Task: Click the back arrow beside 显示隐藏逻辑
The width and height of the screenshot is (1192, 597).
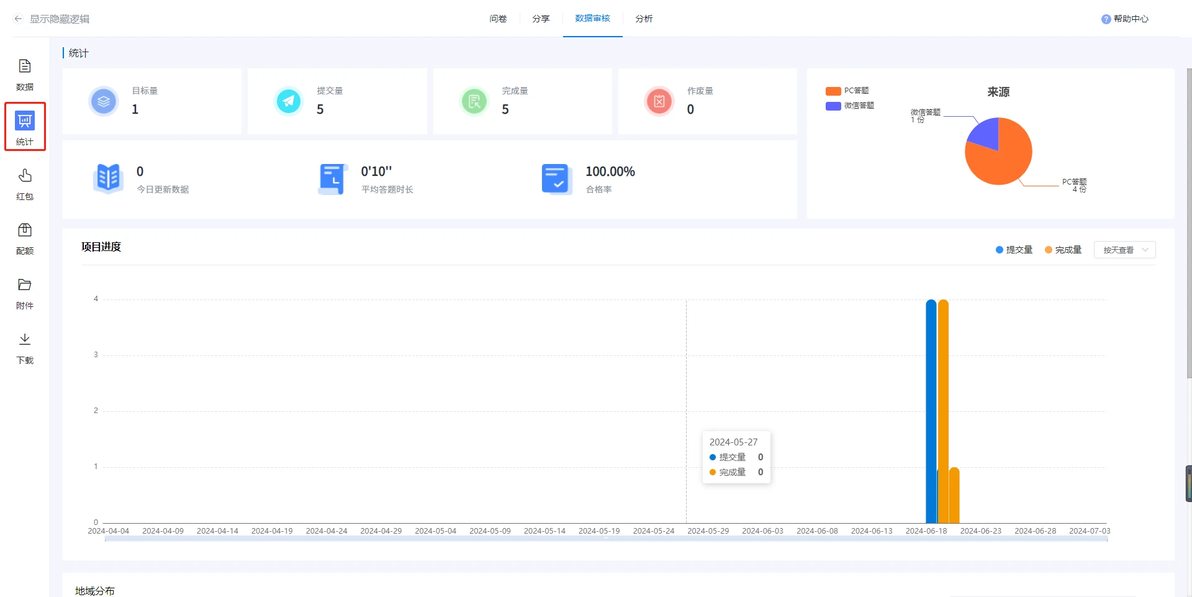Action: click(17, 18)
